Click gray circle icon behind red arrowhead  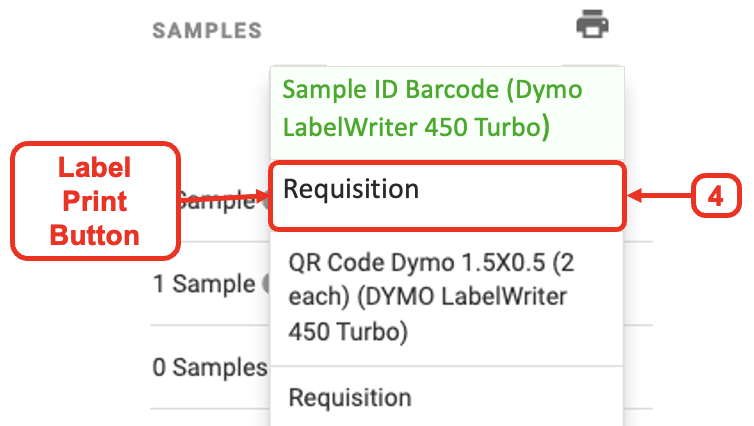click(265, 201)
